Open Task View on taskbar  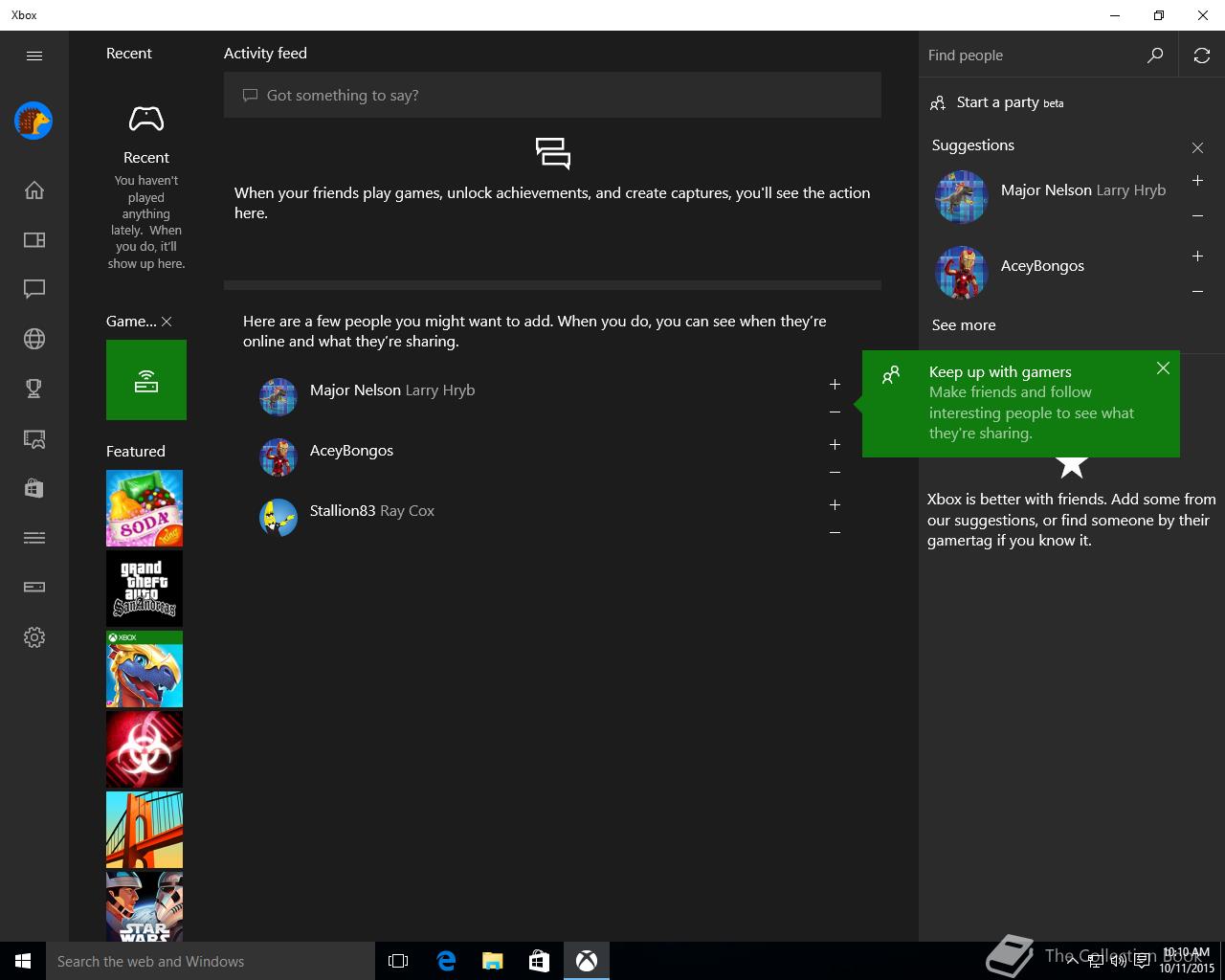click(x=398, y=961)
